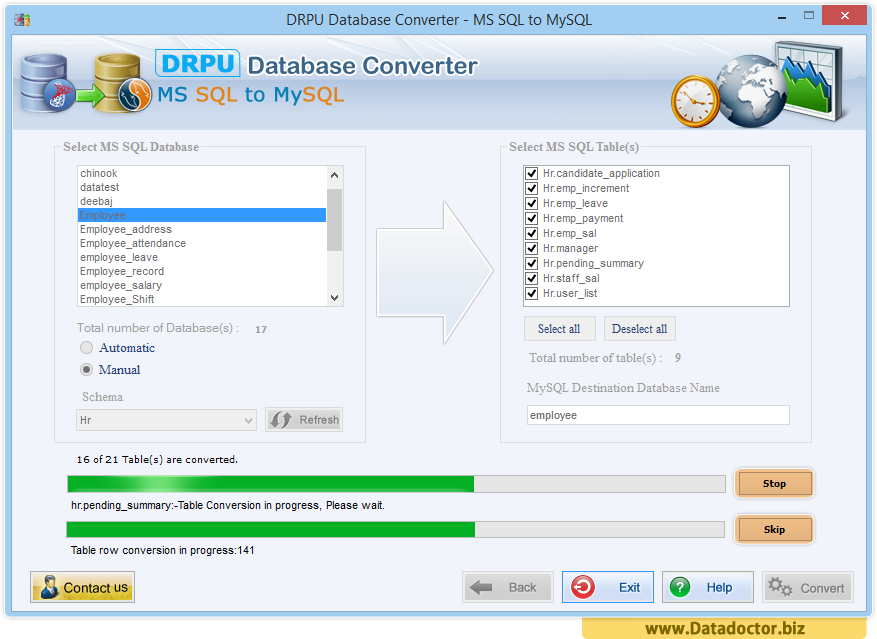Uncheck Hr.emp_payment table
The width and height of the screenshot is (877, 639).
click(x=531, y=218)
